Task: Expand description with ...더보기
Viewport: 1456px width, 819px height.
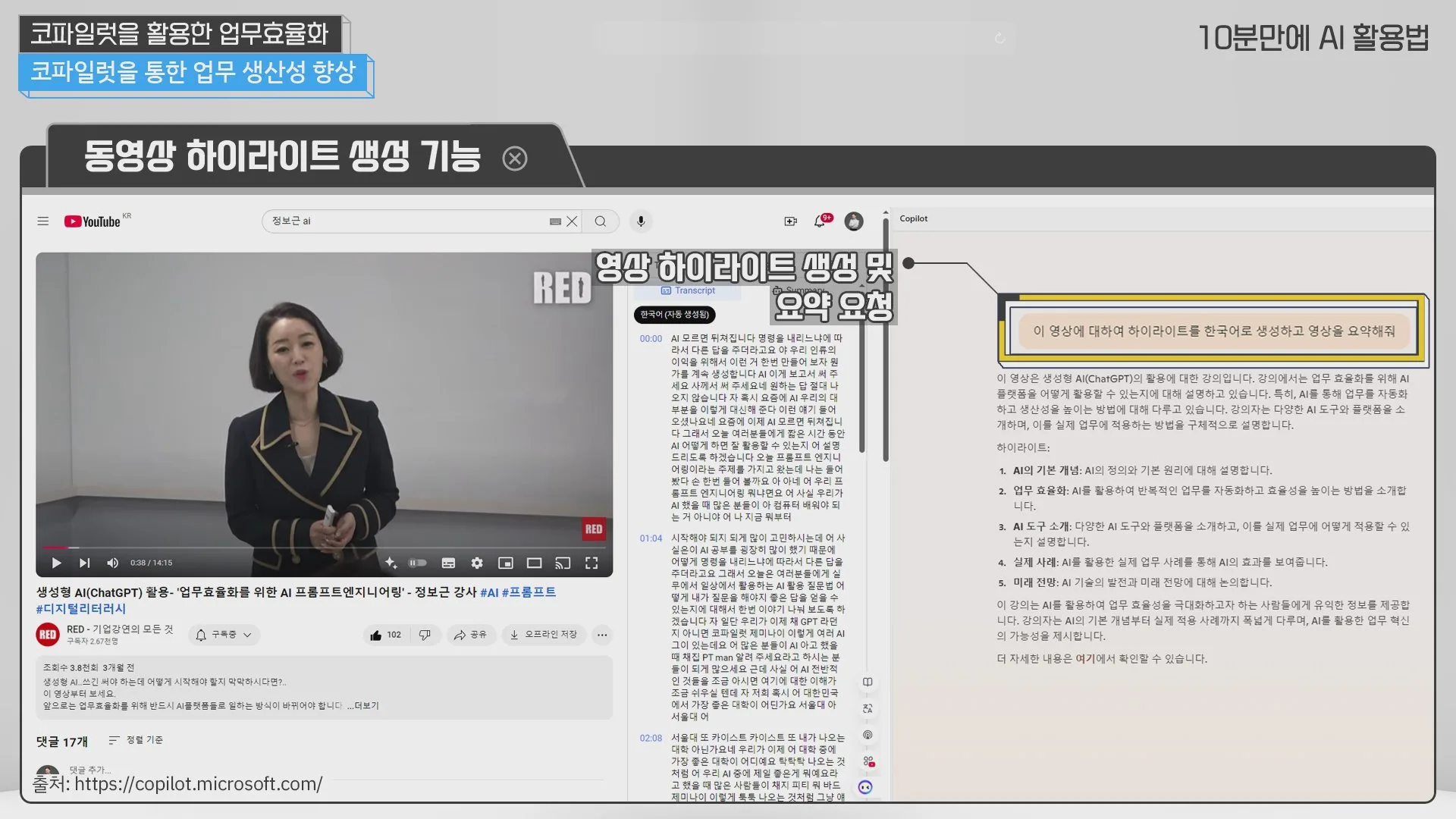Action: tap(363, 705)
